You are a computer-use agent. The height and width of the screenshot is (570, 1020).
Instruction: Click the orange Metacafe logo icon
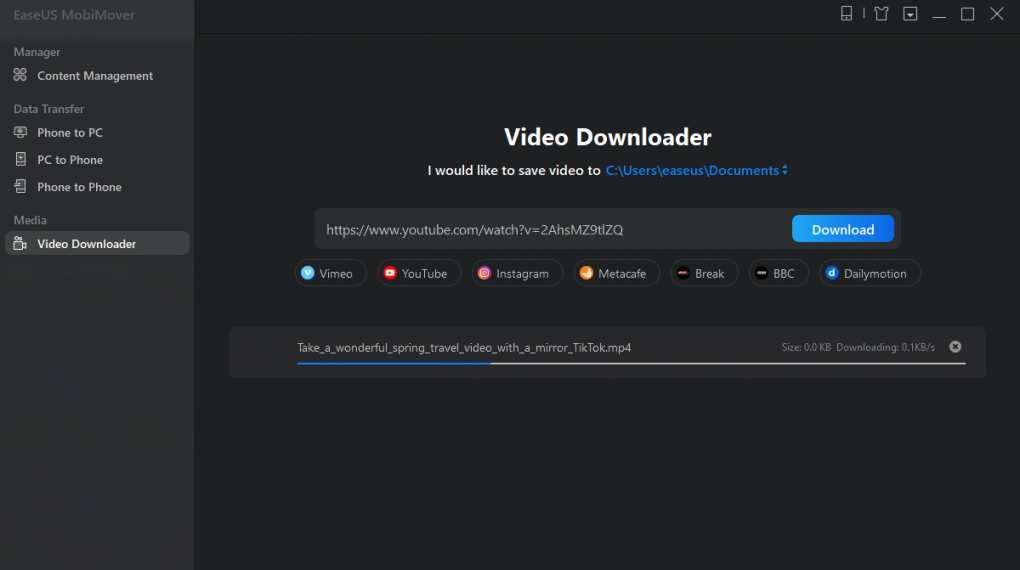[x=586, y=273]
